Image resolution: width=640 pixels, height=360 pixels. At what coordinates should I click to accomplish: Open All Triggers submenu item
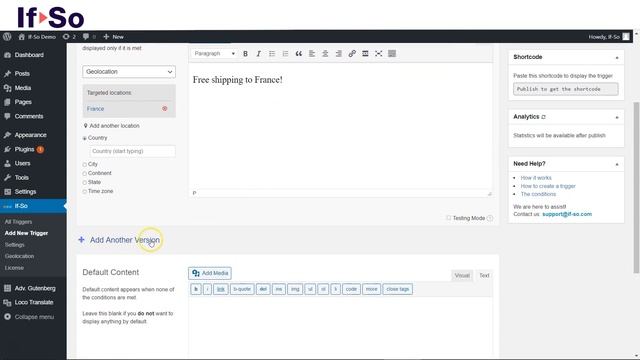[18, 222]
